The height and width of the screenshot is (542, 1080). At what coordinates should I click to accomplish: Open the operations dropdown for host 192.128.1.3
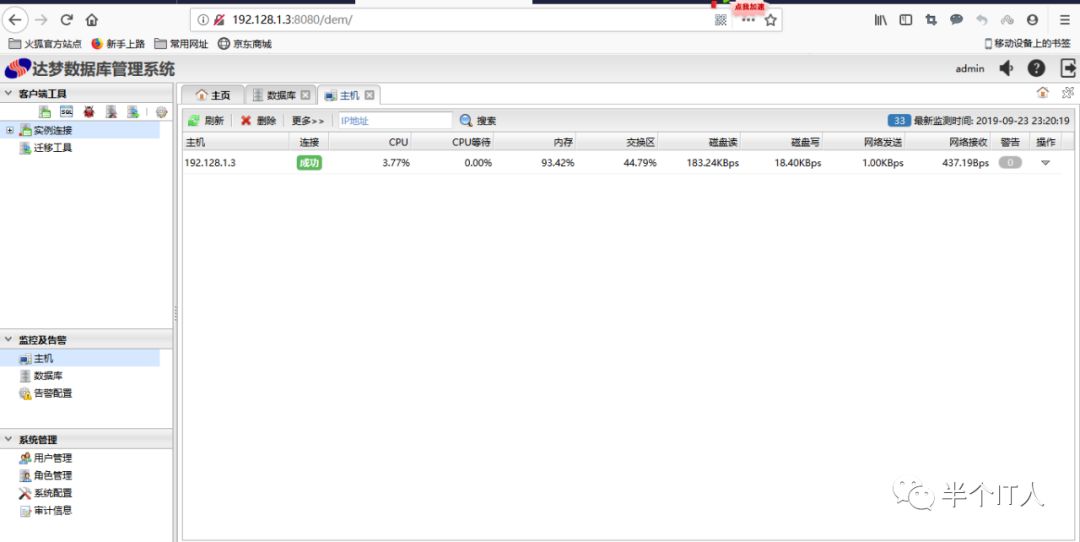(x=1045, y=163)
